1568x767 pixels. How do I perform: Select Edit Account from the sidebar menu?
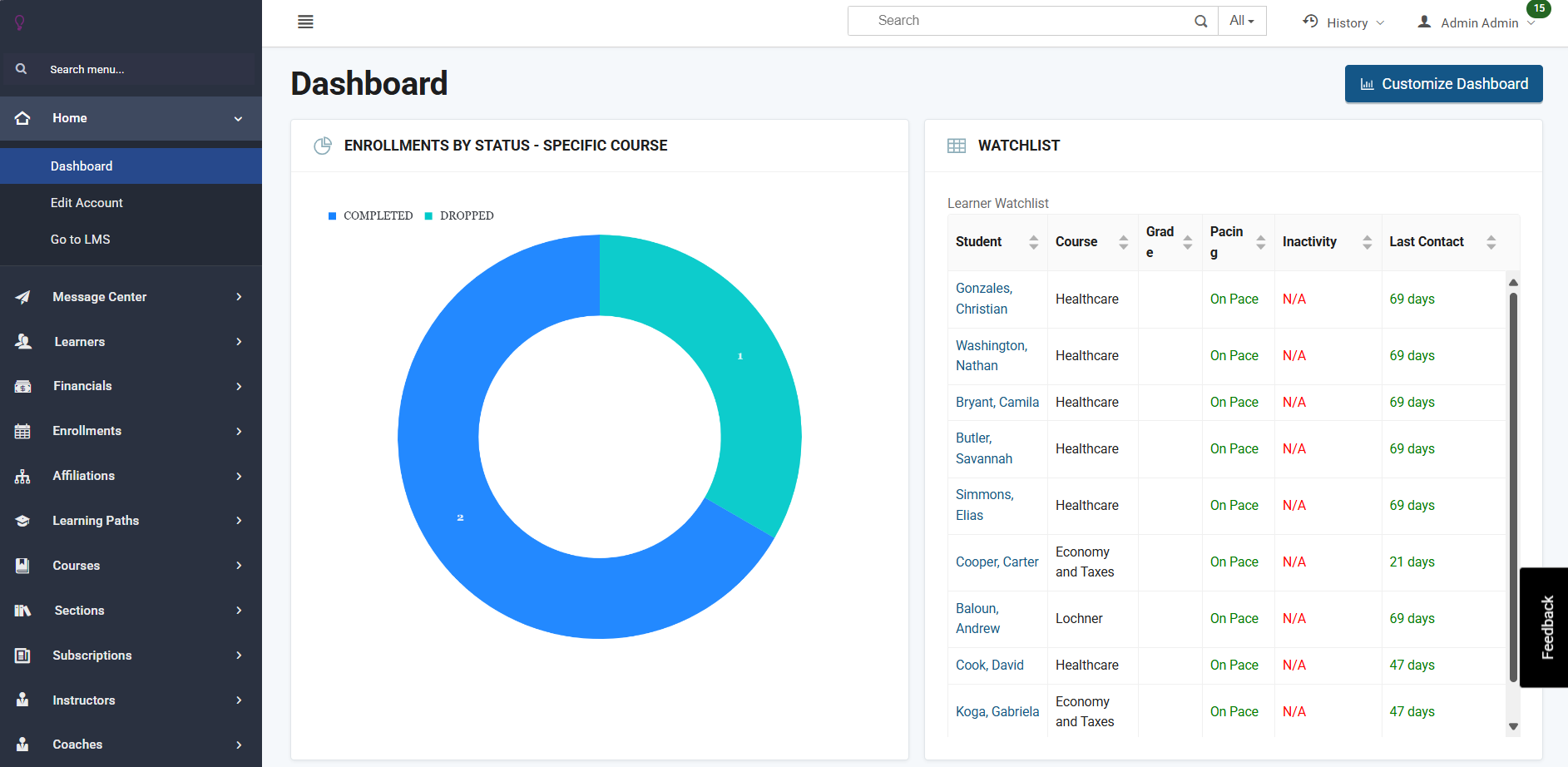[87, 202]
